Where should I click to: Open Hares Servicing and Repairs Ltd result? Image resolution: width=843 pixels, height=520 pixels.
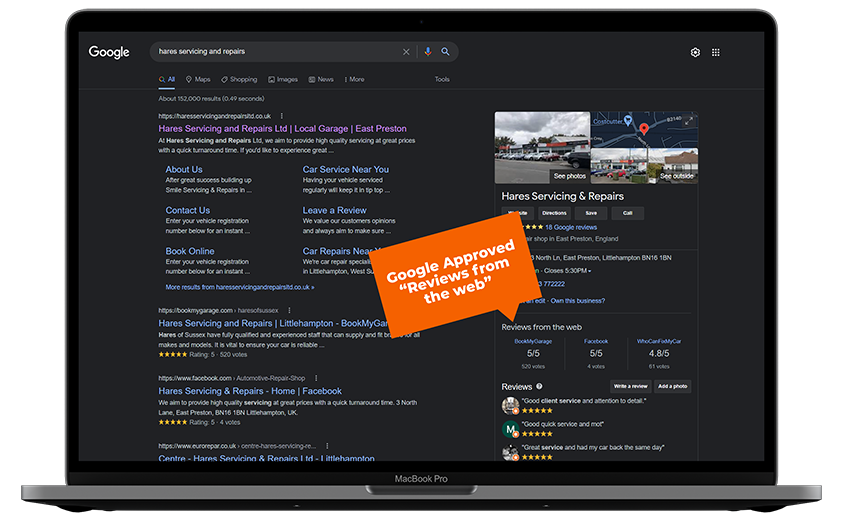tap(282, 129)
